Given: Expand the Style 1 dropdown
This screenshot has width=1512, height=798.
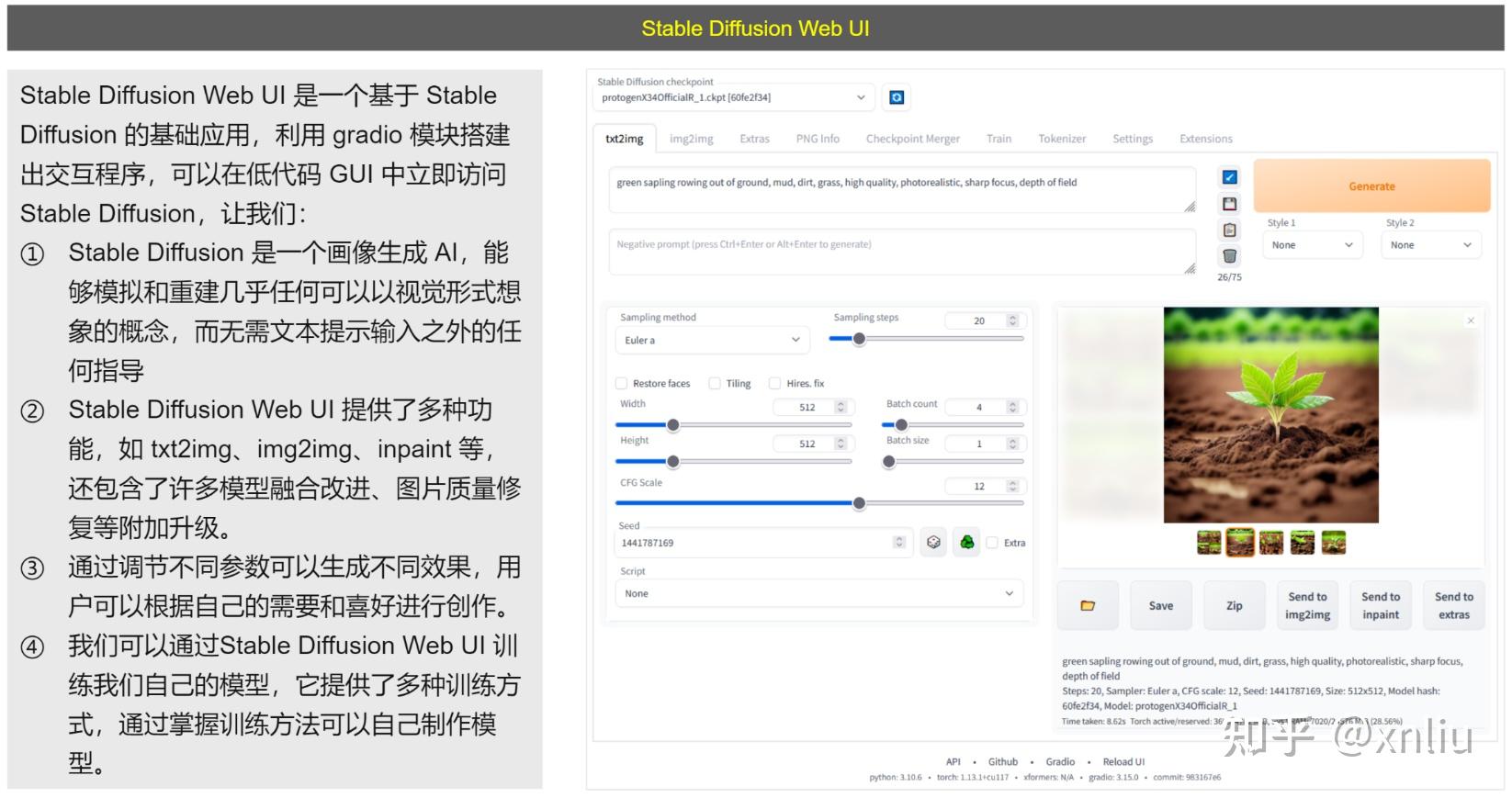Looking at the screenshot, I should click(1312, 245).
